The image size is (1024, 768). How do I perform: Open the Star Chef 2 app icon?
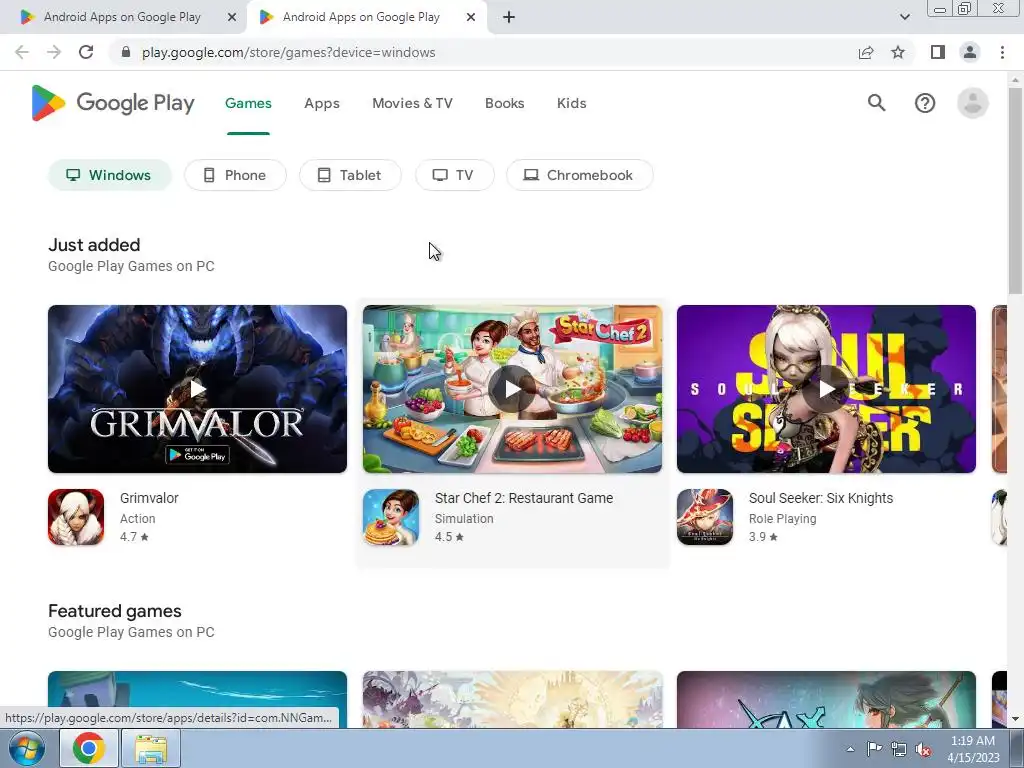tap(391, 517)
